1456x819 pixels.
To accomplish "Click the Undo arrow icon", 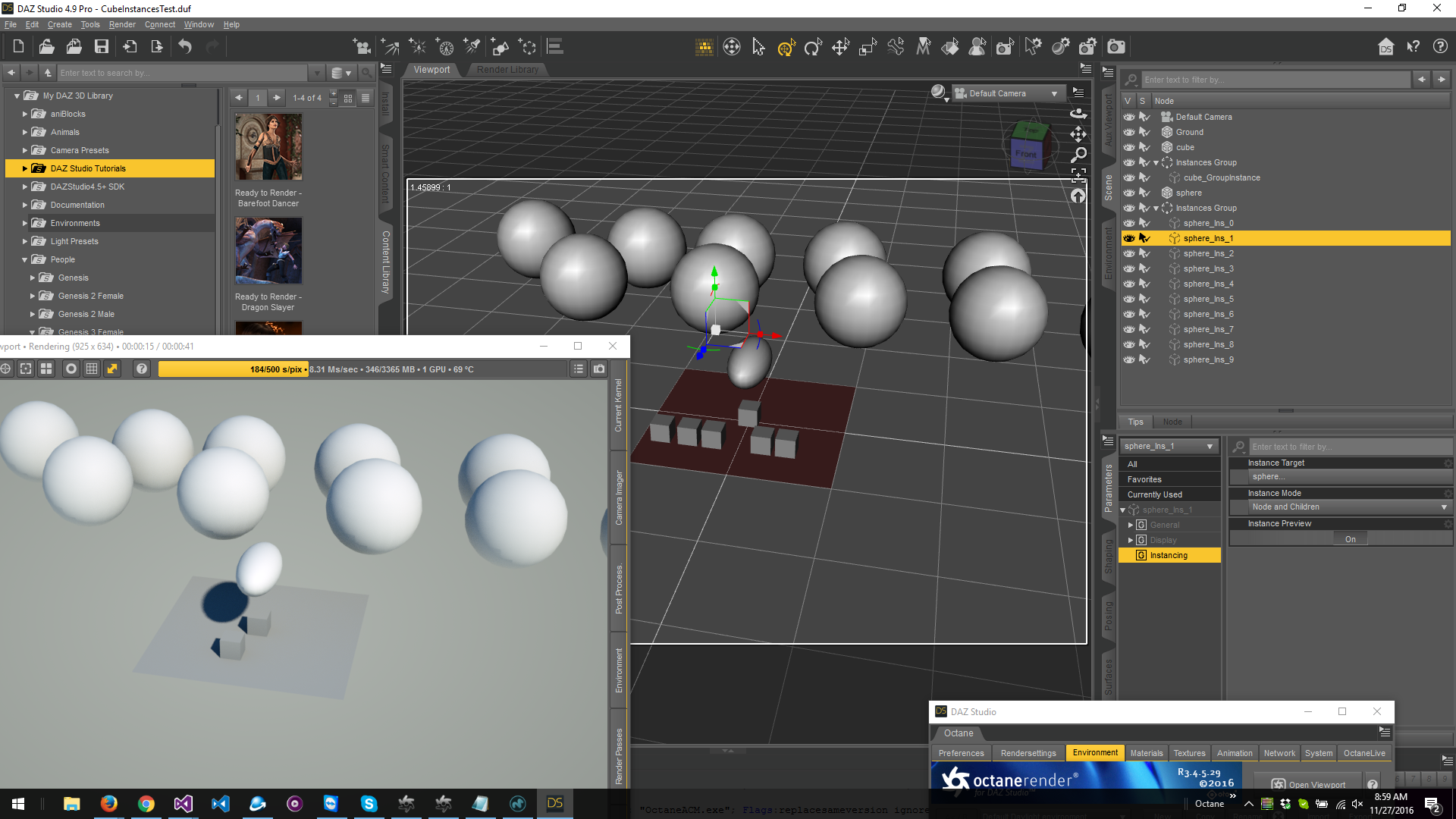I will tap(185, 47).
